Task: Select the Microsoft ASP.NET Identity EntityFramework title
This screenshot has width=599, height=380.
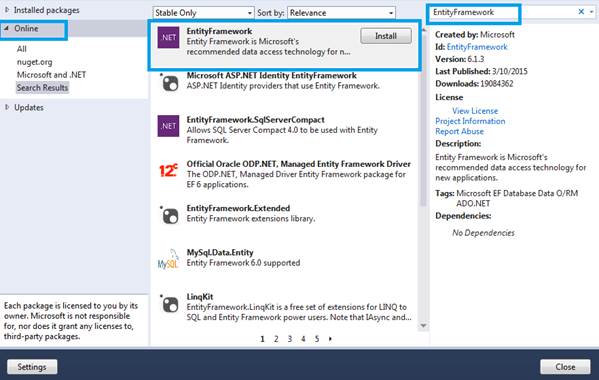Action: coord(272,75)
